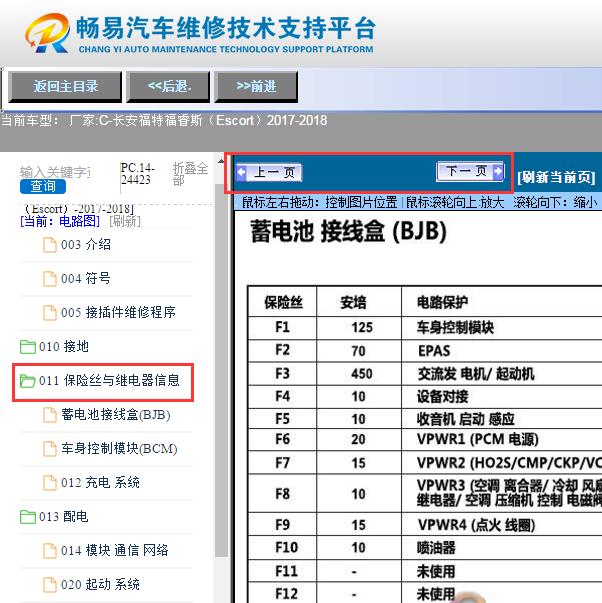Viewport: 602px width, 603px height.
Task: Click the 保险丝 column header
Action: (283, 302)
